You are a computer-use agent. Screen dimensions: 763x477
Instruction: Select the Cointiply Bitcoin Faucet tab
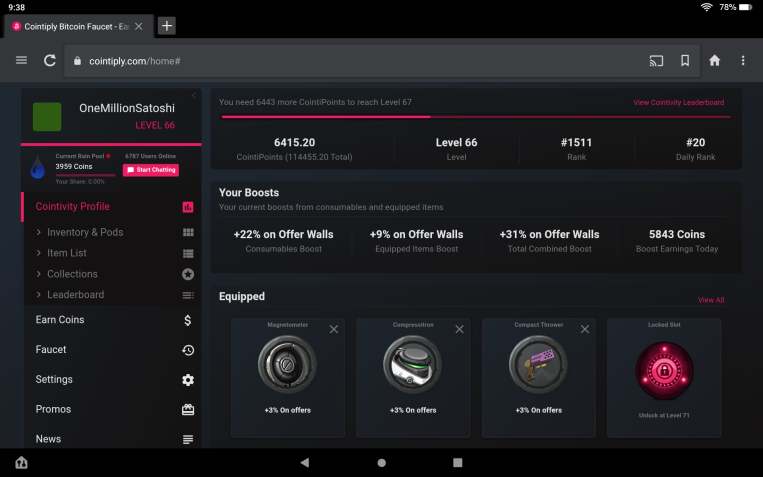point(79,26)
